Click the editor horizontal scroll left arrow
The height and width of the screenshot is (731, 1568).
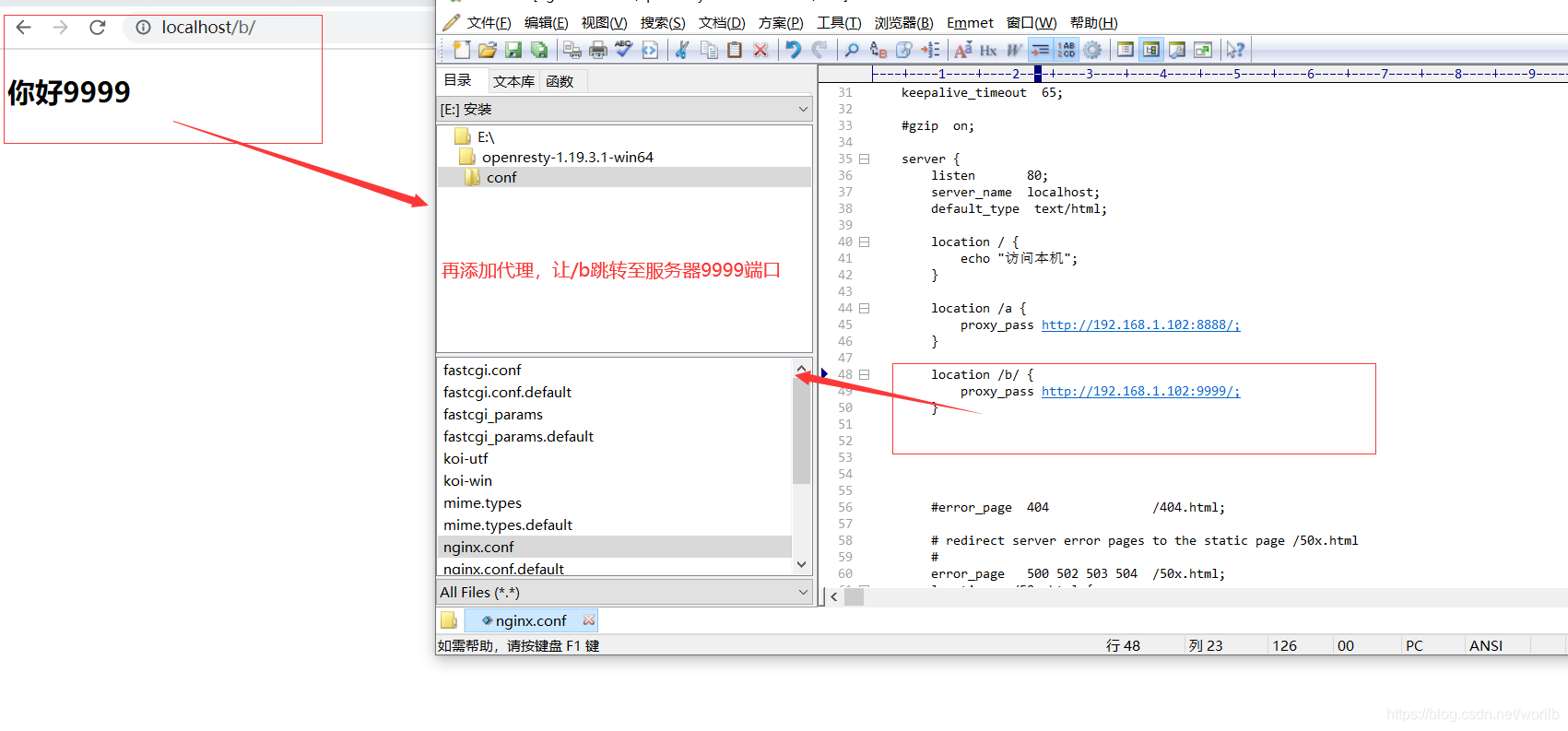pos(833,596)
